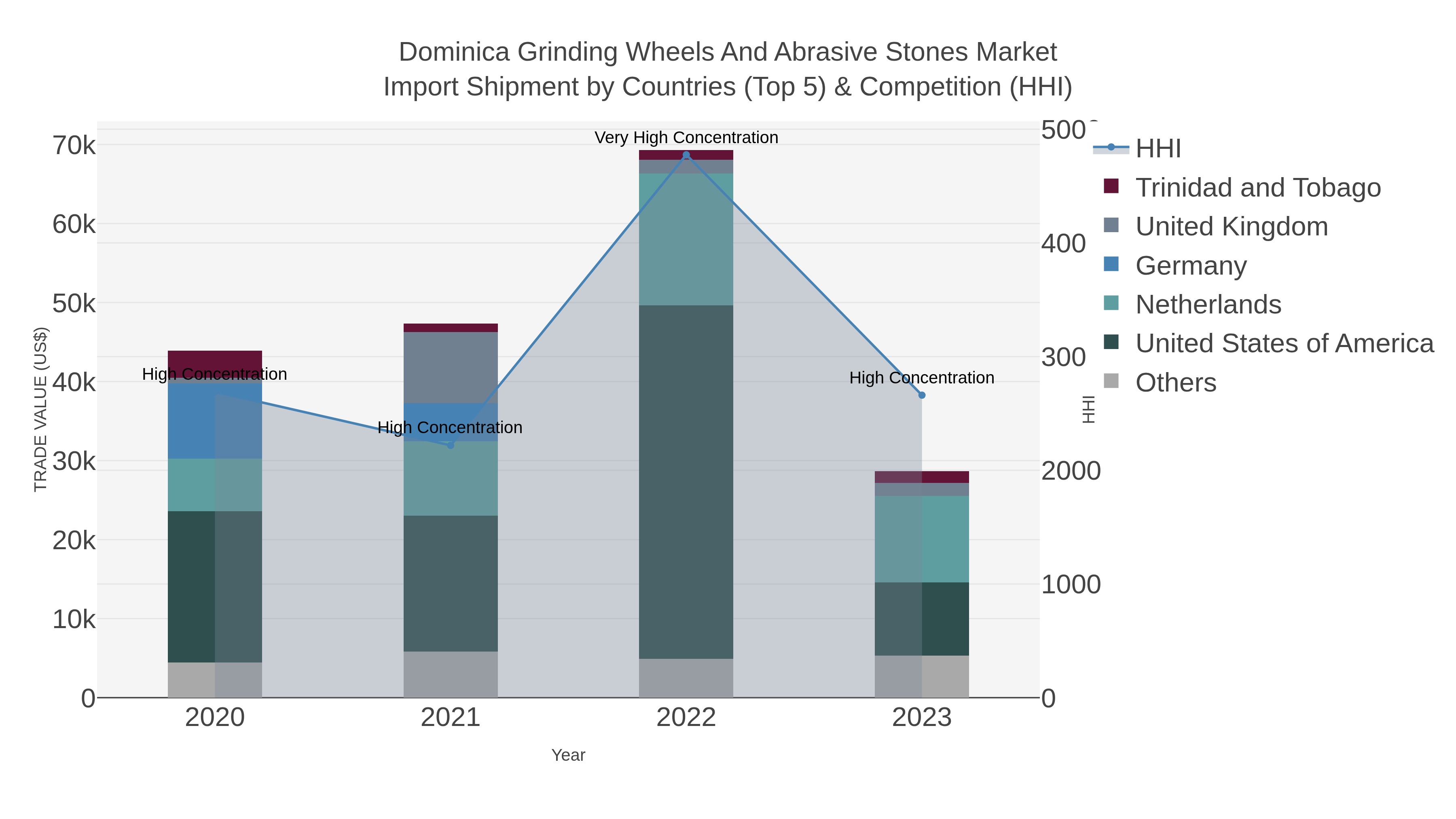Toggle United Kingdom legend entry
The image size is (1456, 819).
1215,226
